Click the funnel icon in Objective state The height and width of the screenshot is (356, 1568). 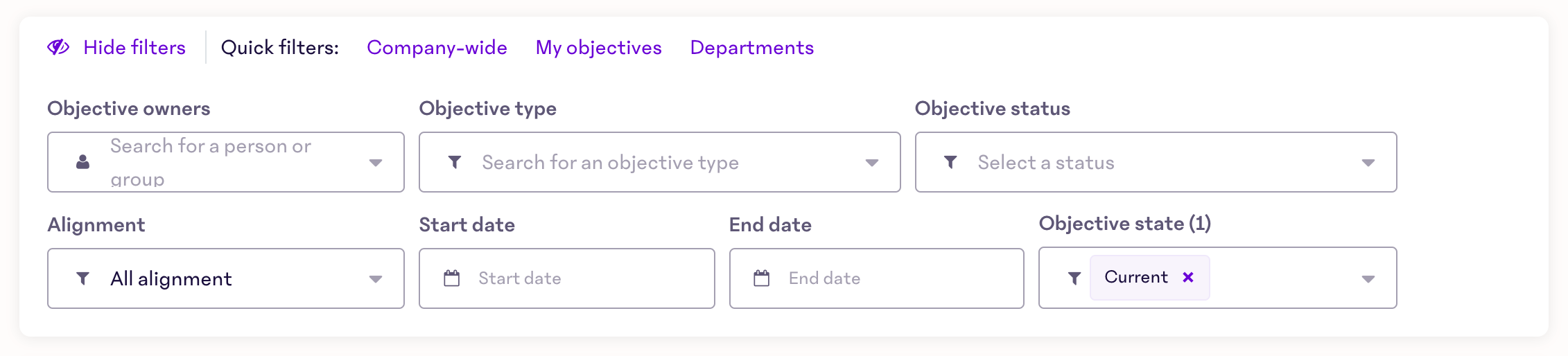[1074, 278]
